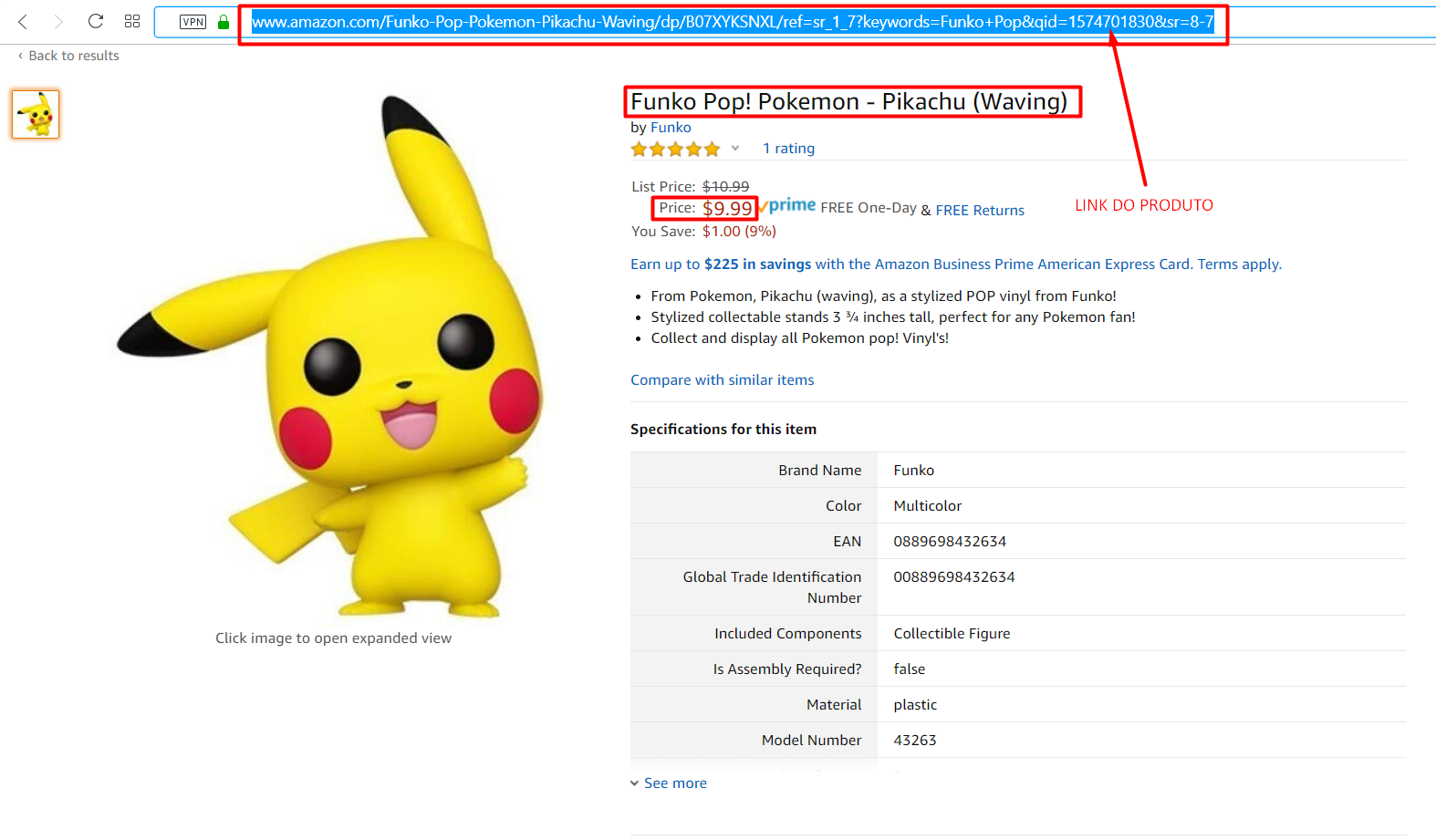Viewport: 1436px width, 840px height.
Task: Click the Brand Name value Funko in specifications
Action: pyautogui.click(x=914, y=471)
